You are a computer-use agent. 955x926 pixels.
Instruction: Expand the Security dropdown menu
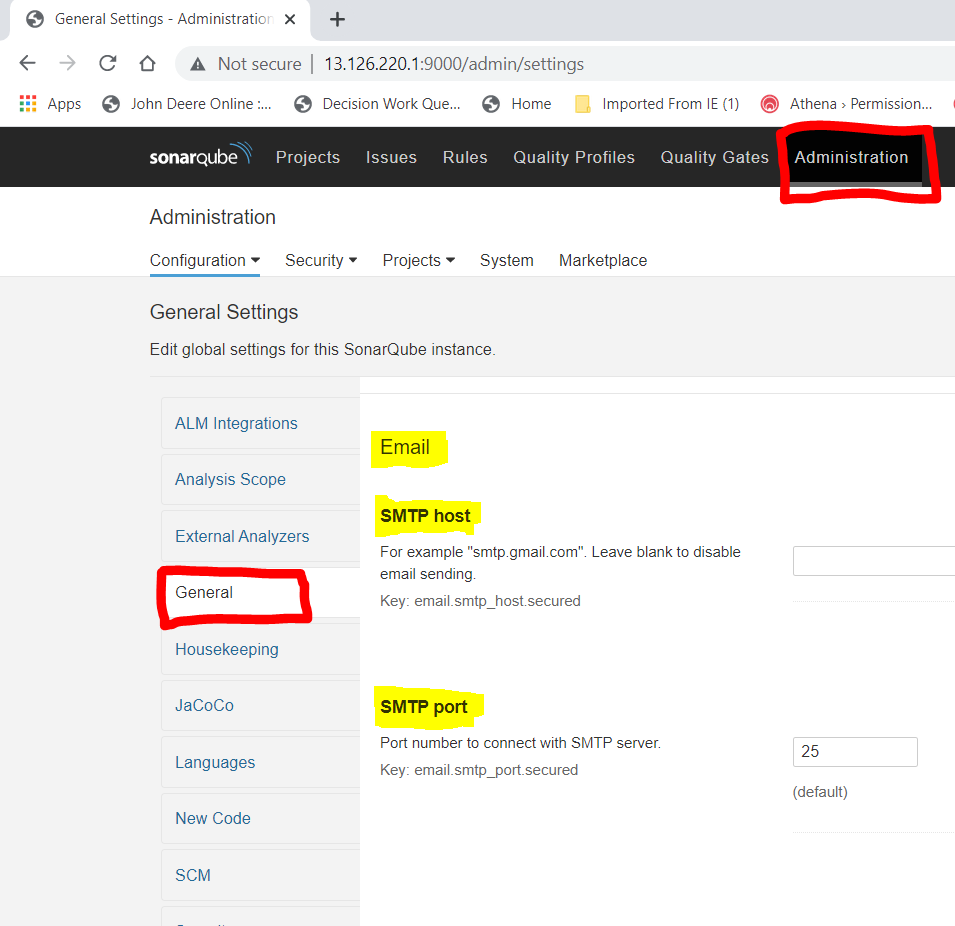point(320,260)
